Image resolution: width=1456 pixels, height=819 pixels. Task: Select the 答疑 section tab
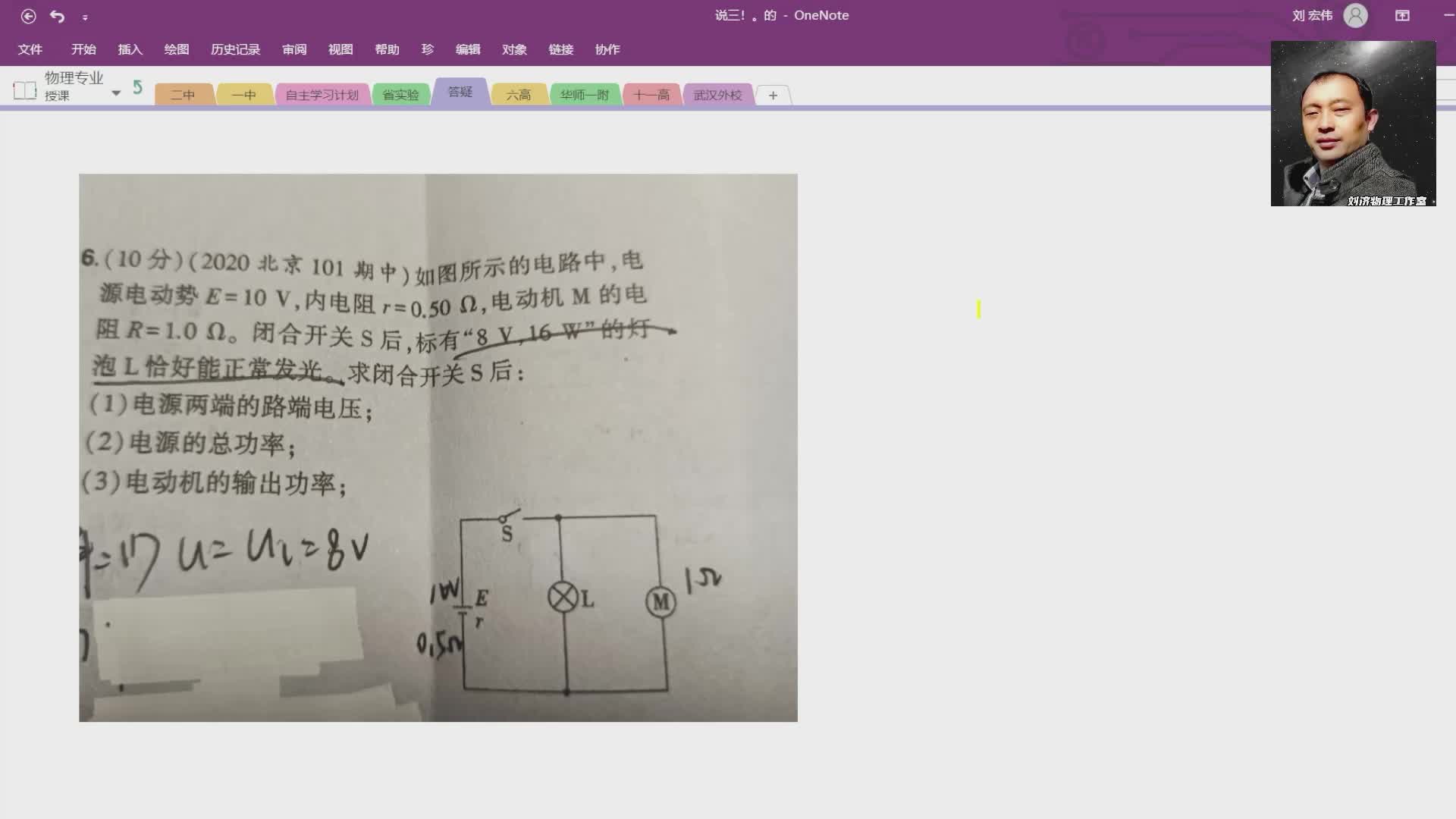tap(459, 93)
